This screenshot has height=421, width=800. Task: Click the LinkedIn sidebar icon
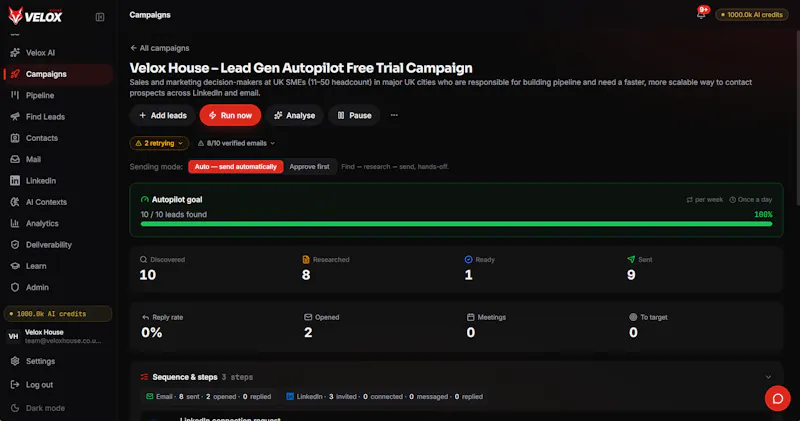pos(15,181)
